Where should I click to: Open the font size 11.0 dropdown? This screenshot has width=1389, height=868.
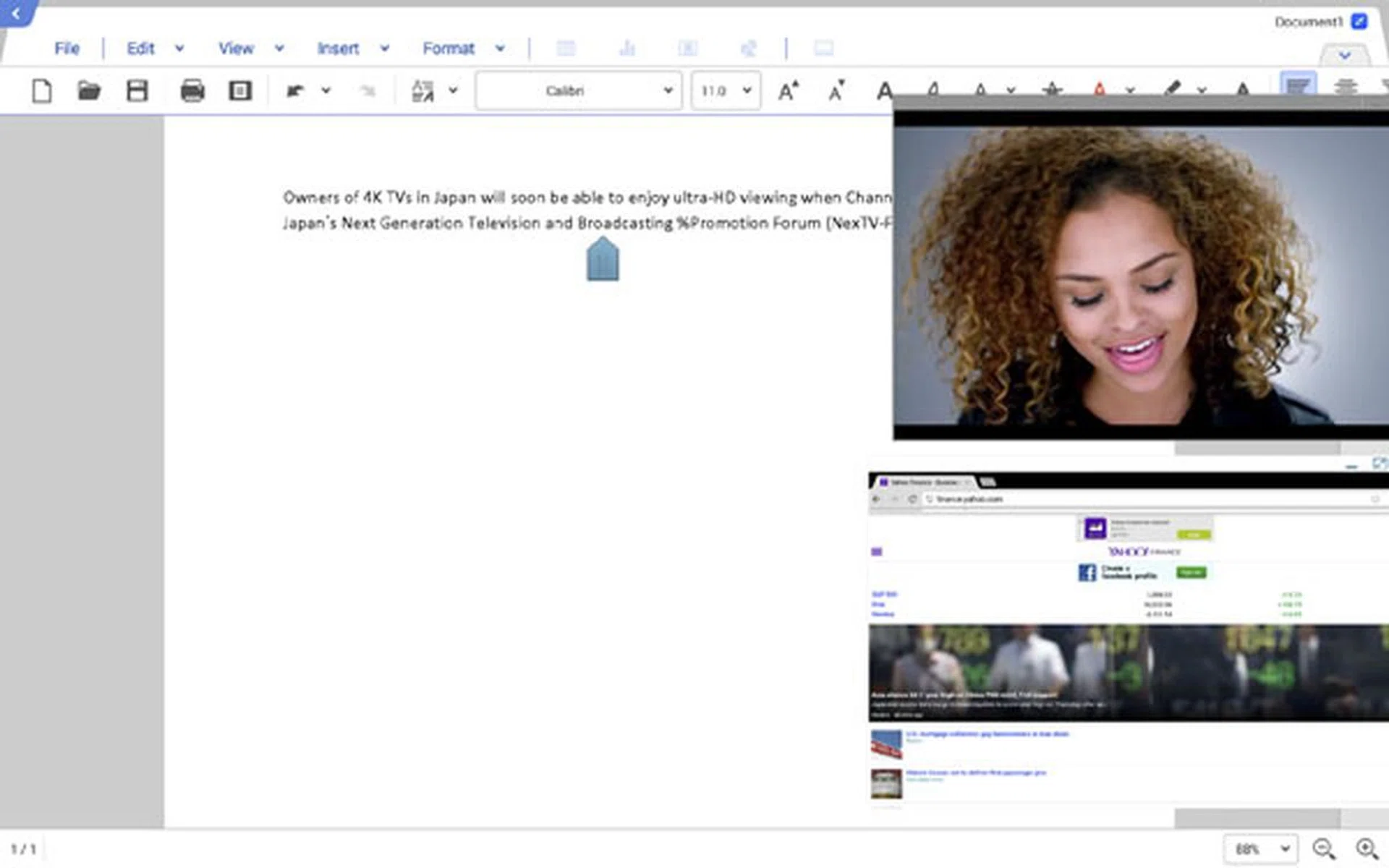(723, 90)
